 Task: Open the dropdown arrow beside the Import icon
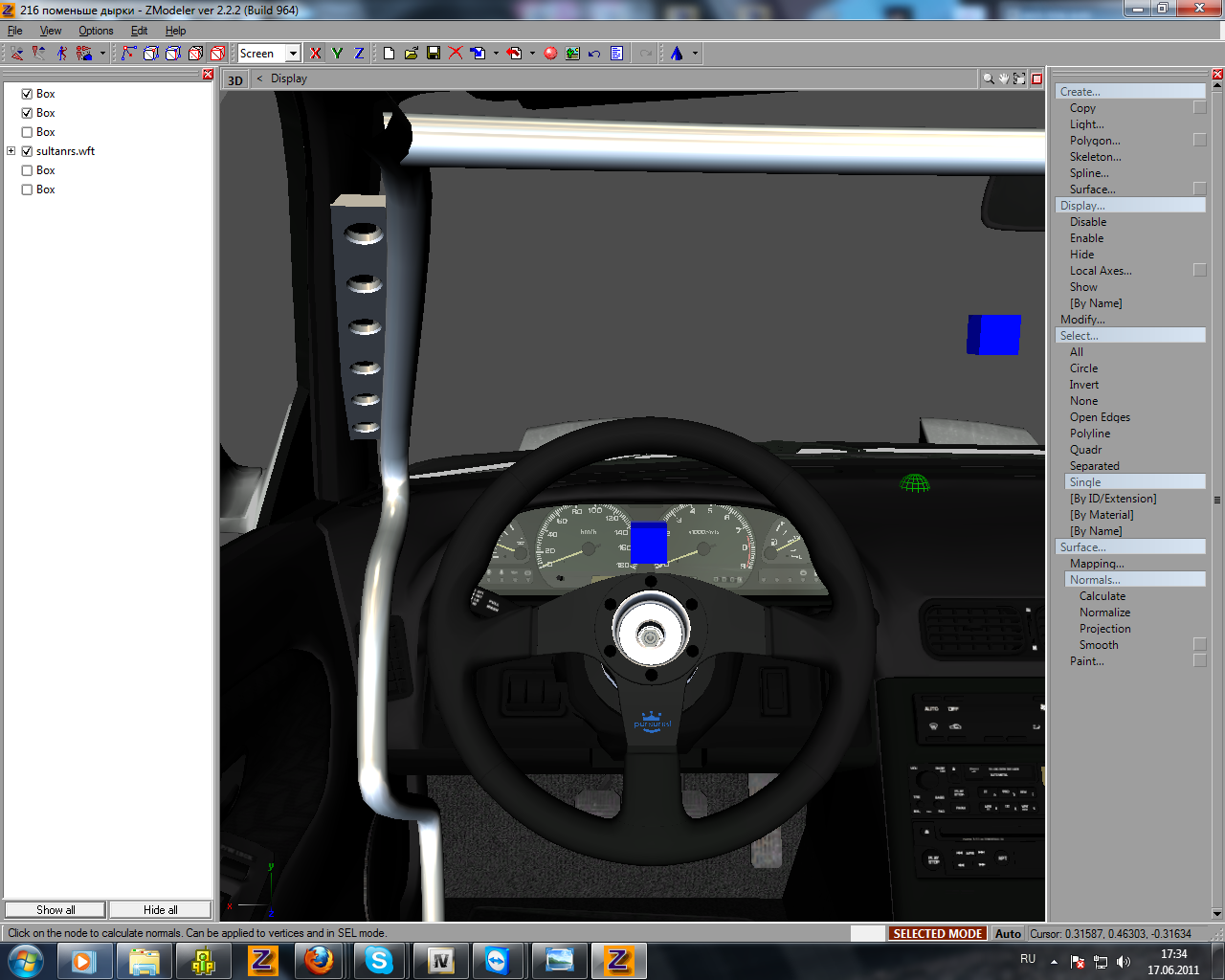coord(496,54)
